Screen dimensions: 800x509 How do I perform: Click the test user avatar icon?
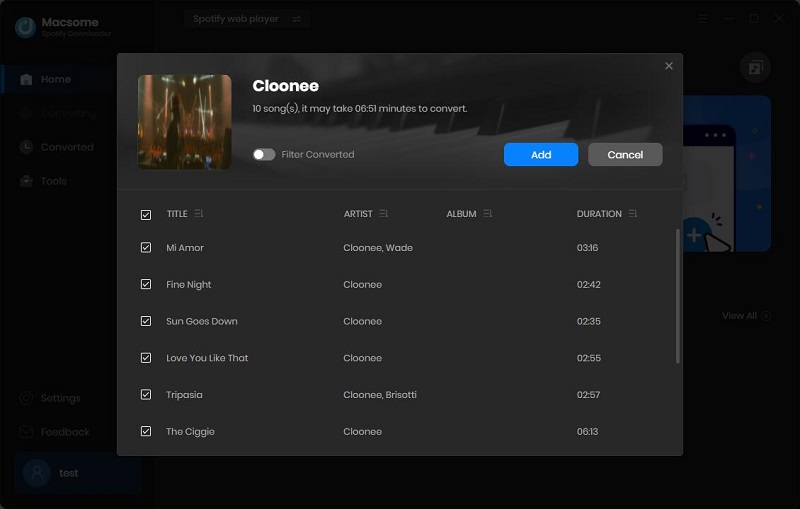(x=37, y=473)
